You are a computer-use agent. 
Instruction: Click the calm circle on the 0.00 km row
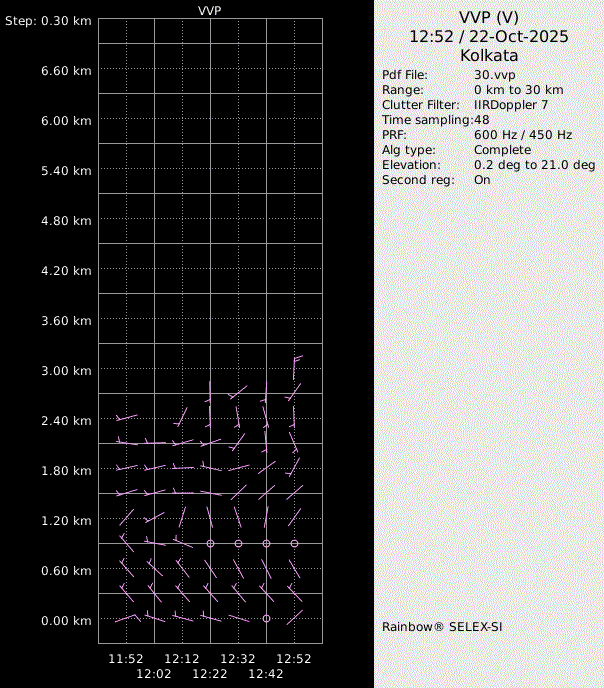pos(266,619)
